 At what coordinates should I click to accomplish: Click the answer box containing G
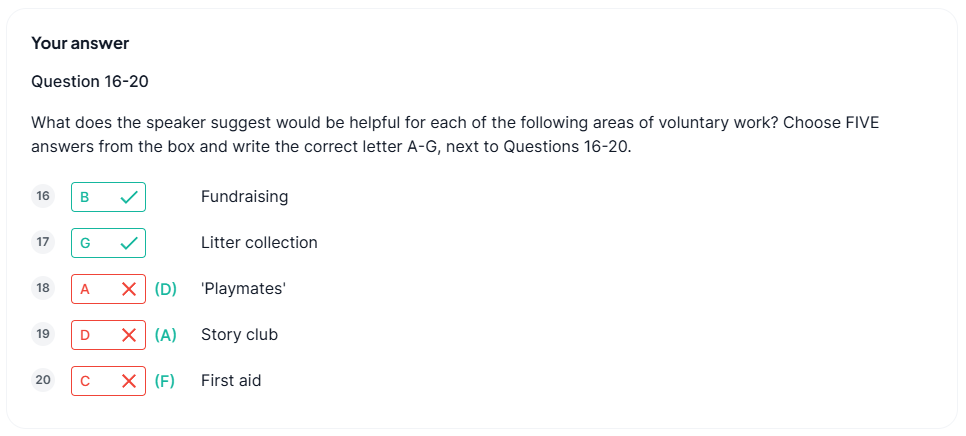tap(108, 243)
